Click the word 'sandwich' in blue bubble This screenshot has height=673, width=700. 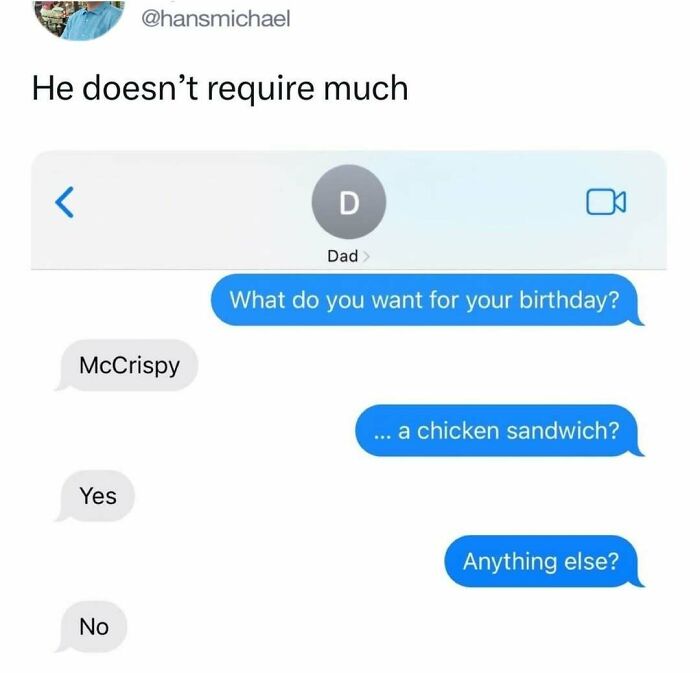click(x=562, y=431)
